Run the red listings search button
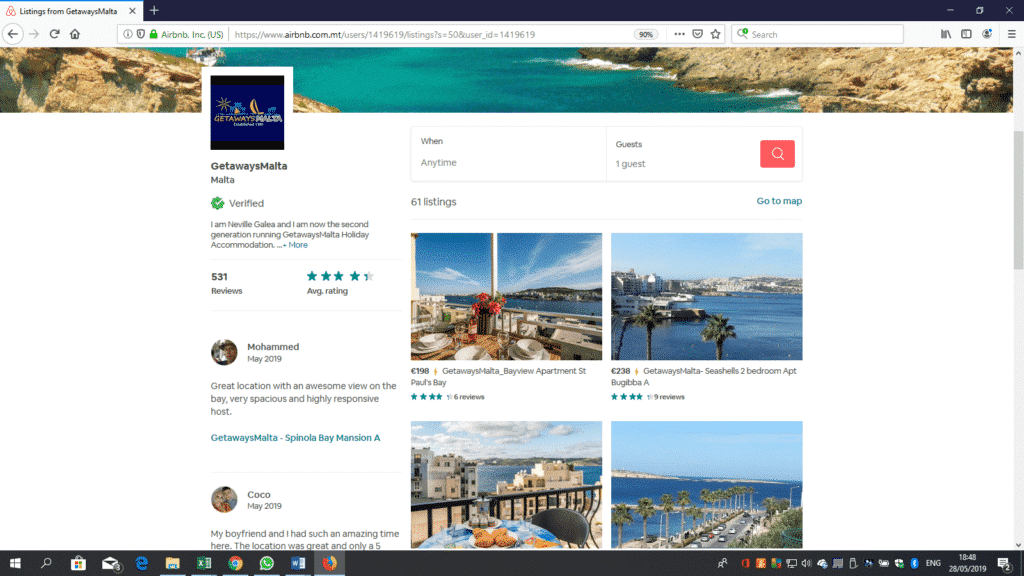Screen dimensions: 1024x576 777,153
